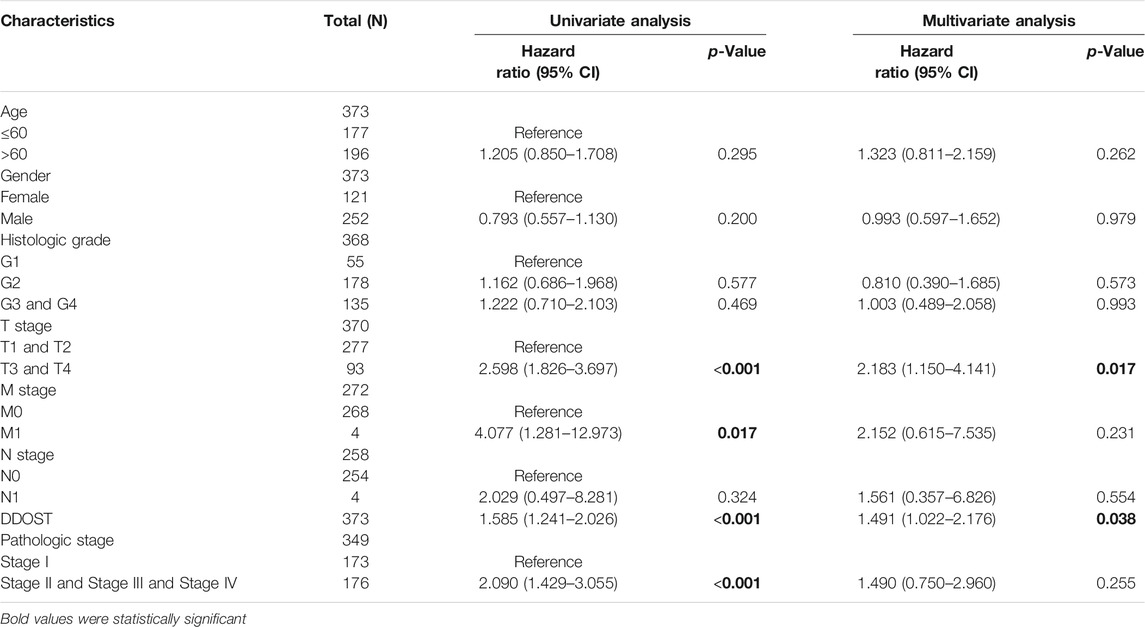Image resolution: width=1145 pixels, height=627 pixels.
Task: Select the "N0" row label
Action: (x=10, y=477)
